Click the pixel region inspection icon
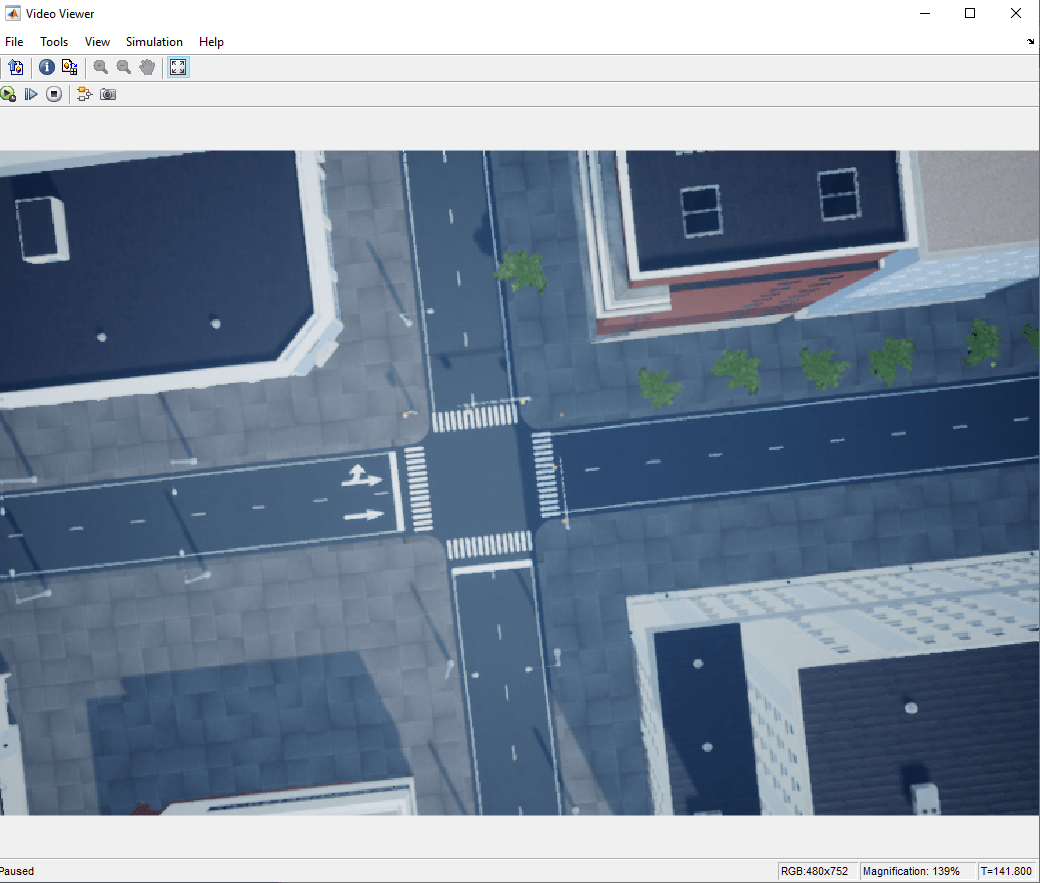 coord(69,67)
